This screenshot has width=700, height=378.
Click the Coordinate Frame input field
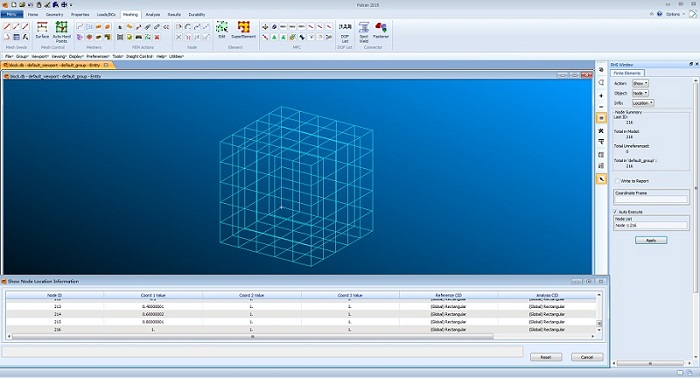coord(650,199)
